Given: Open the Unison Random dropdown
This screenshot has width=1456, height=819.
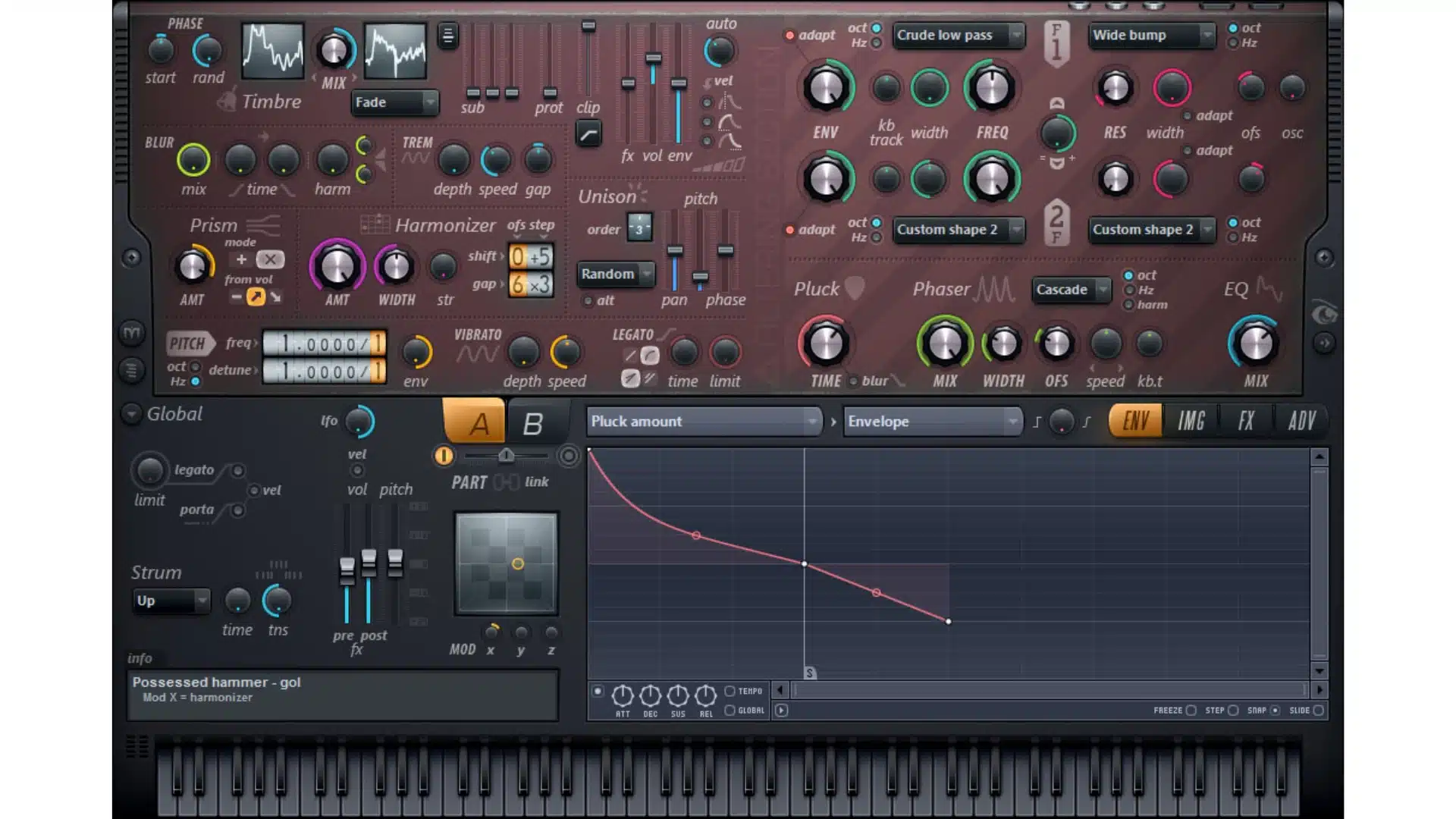Looking at the screenshot, I should [617, 274].
